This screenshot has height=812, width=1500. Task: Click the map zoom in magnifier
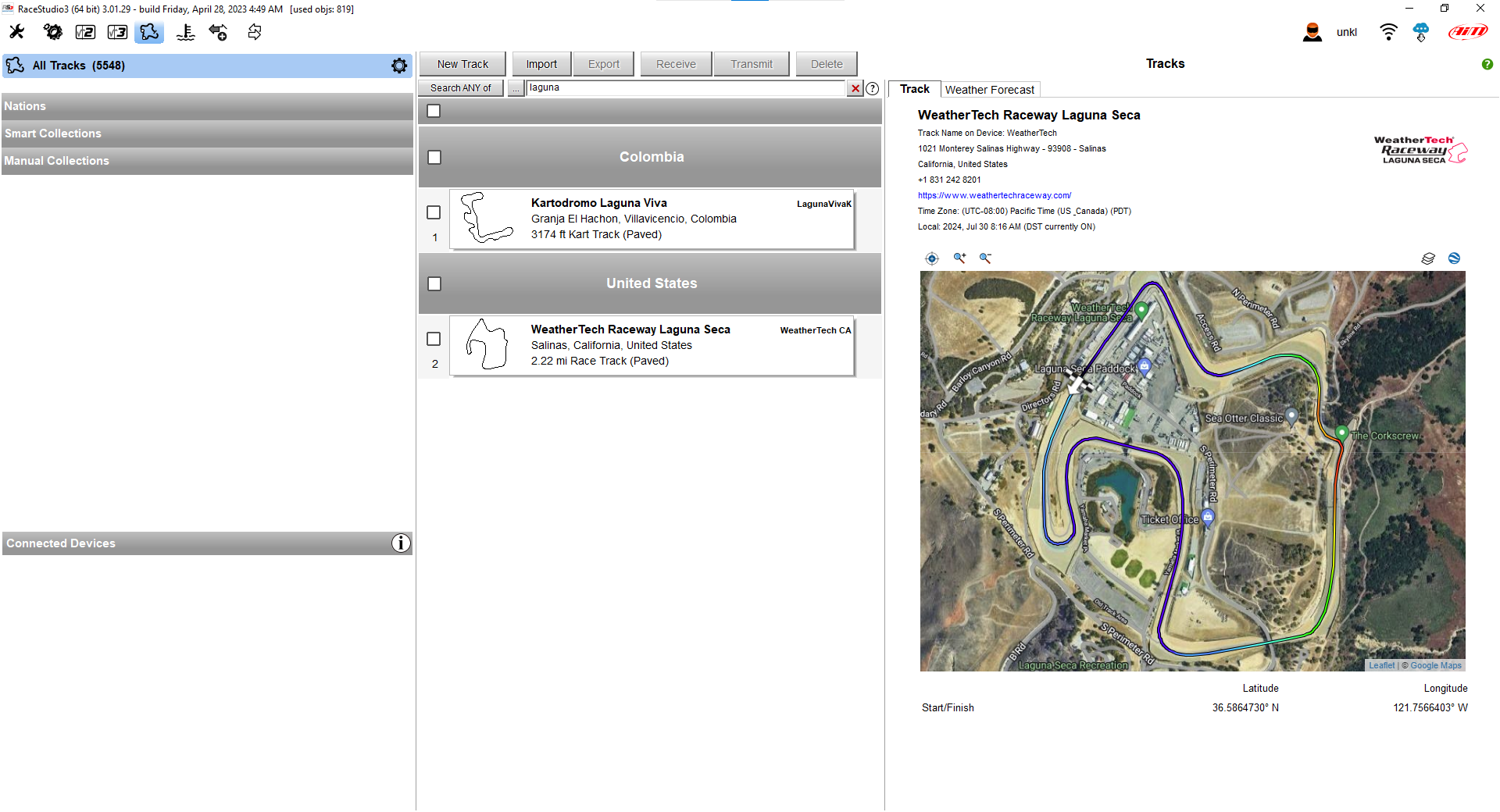point(959,258)
